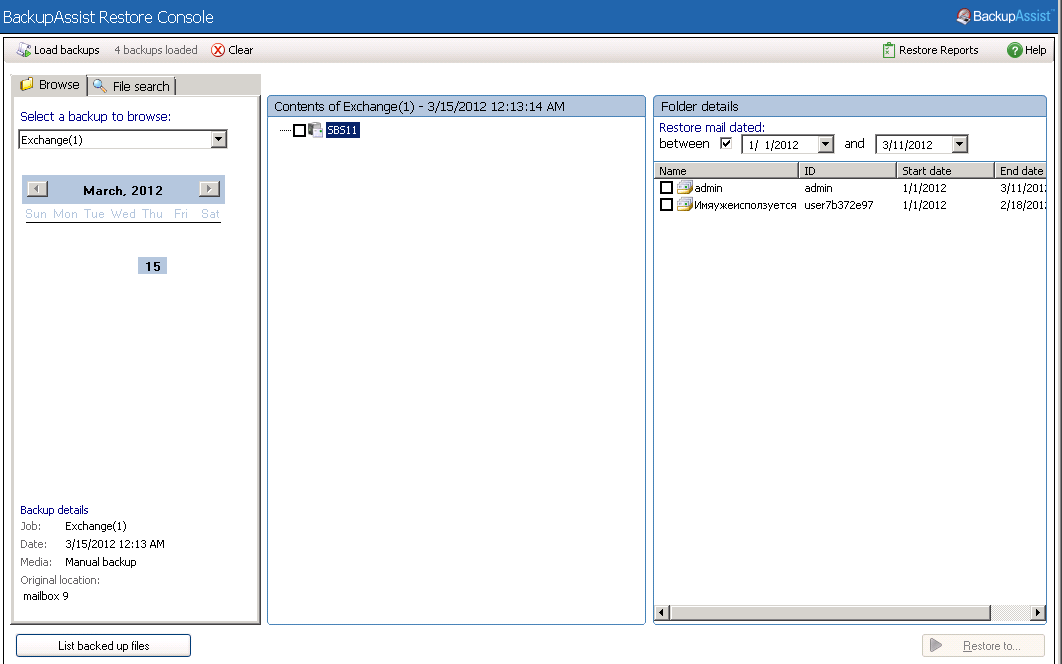This screenshot has height=664, width=1062.
Task: Check the Имяужеиспользуется mailbox checkbox
Action: (x=666, y=205)
